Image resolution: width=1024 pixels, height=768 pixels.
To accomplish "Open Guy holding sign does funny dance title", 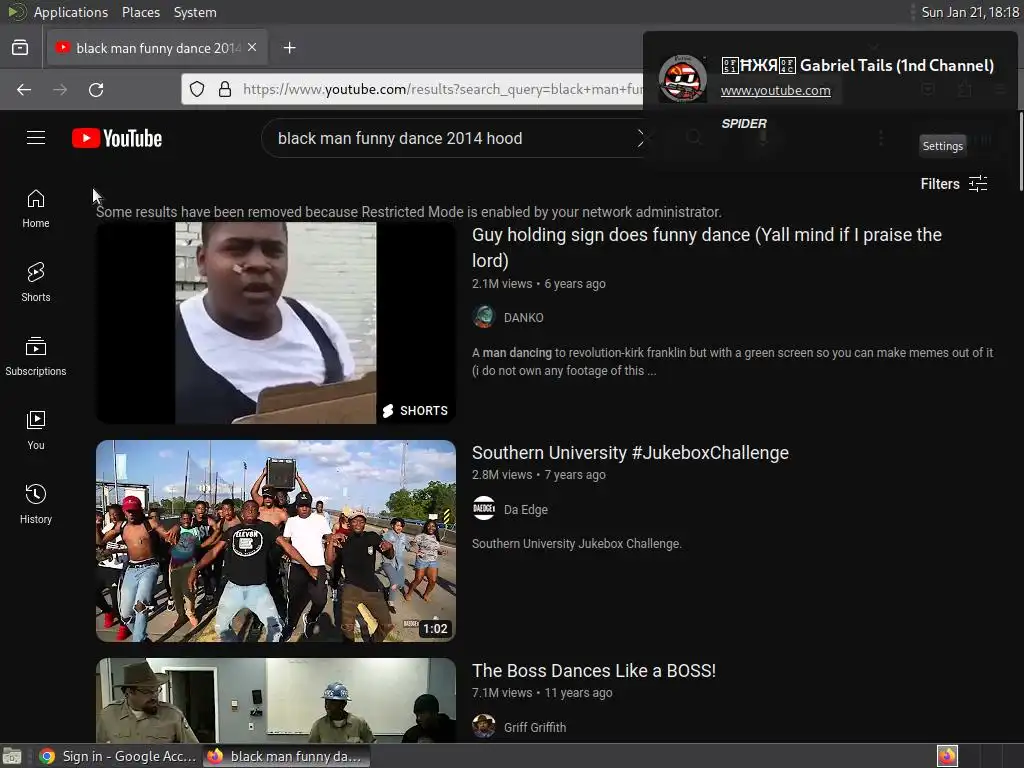I will [707, 248].
